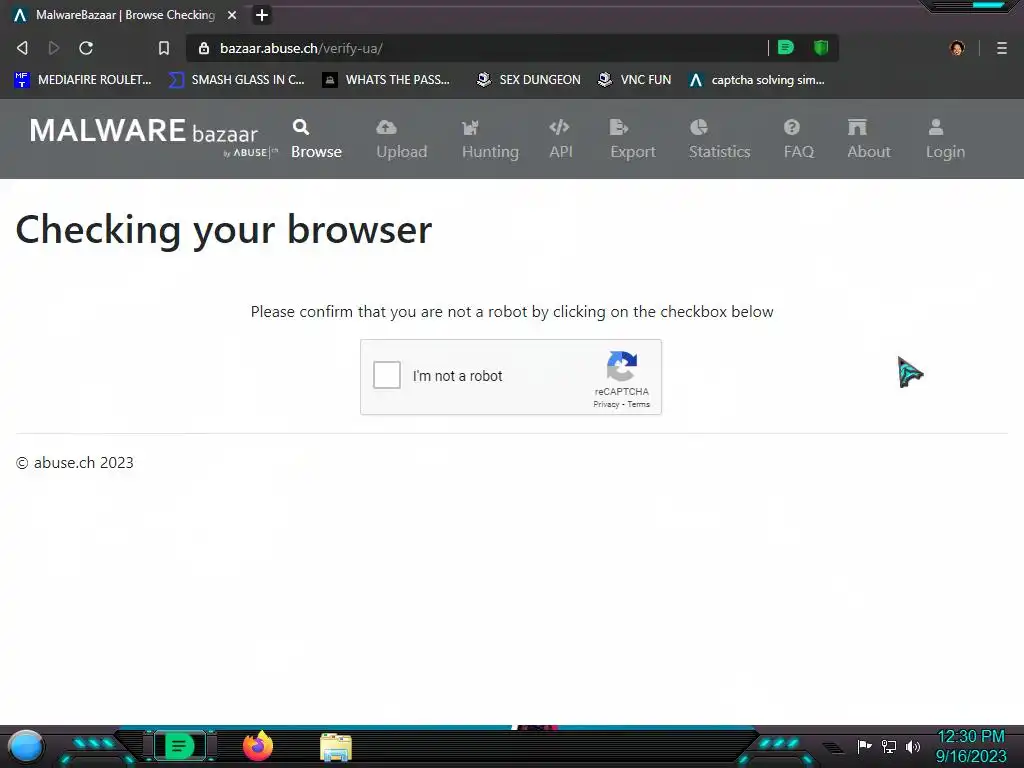Open WHATS THE PASS... bookmark
Screen dimensions: 1024x768
click(x=386, y=80)
